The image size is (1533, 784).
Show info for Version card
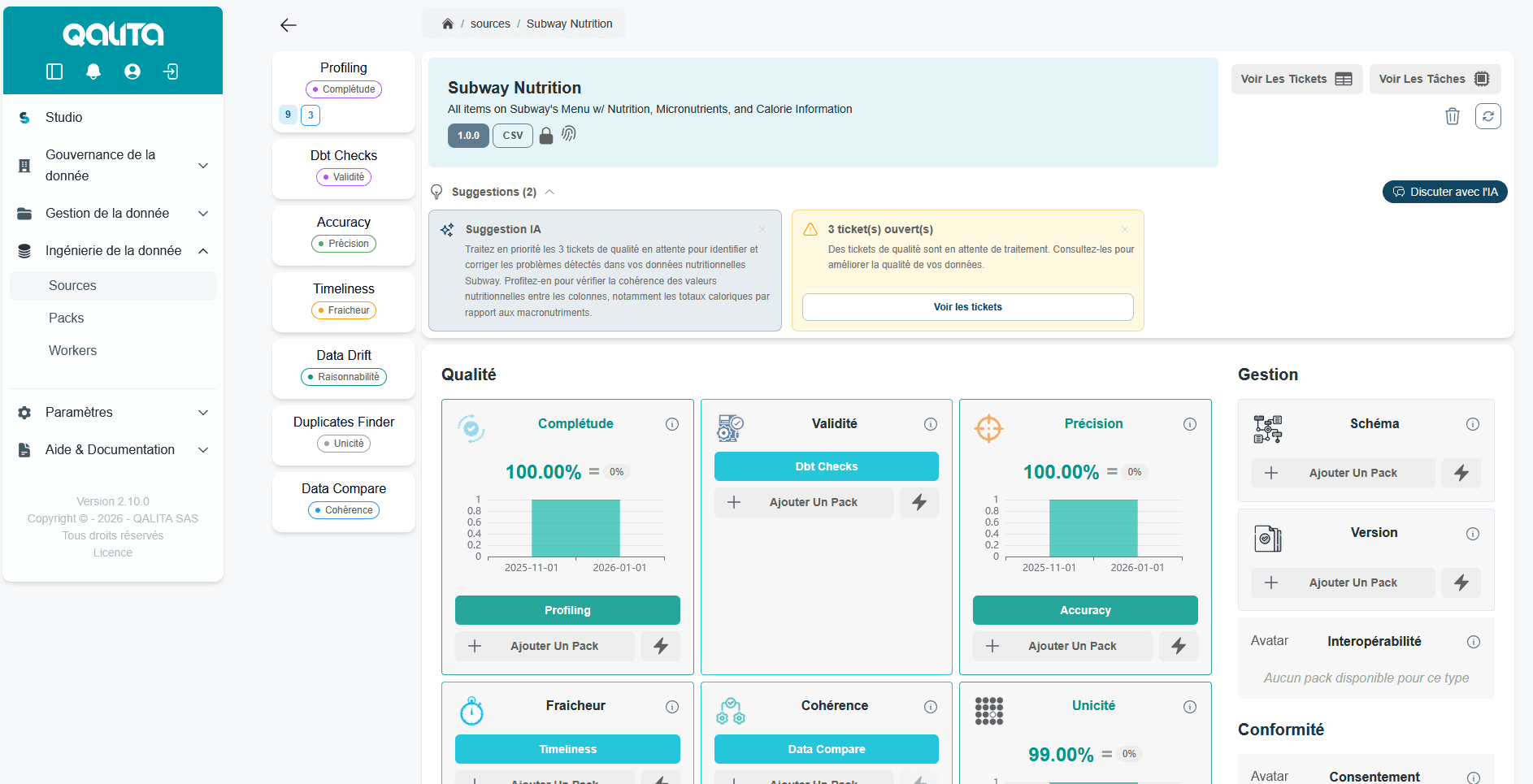click(x=1473, y=534)
